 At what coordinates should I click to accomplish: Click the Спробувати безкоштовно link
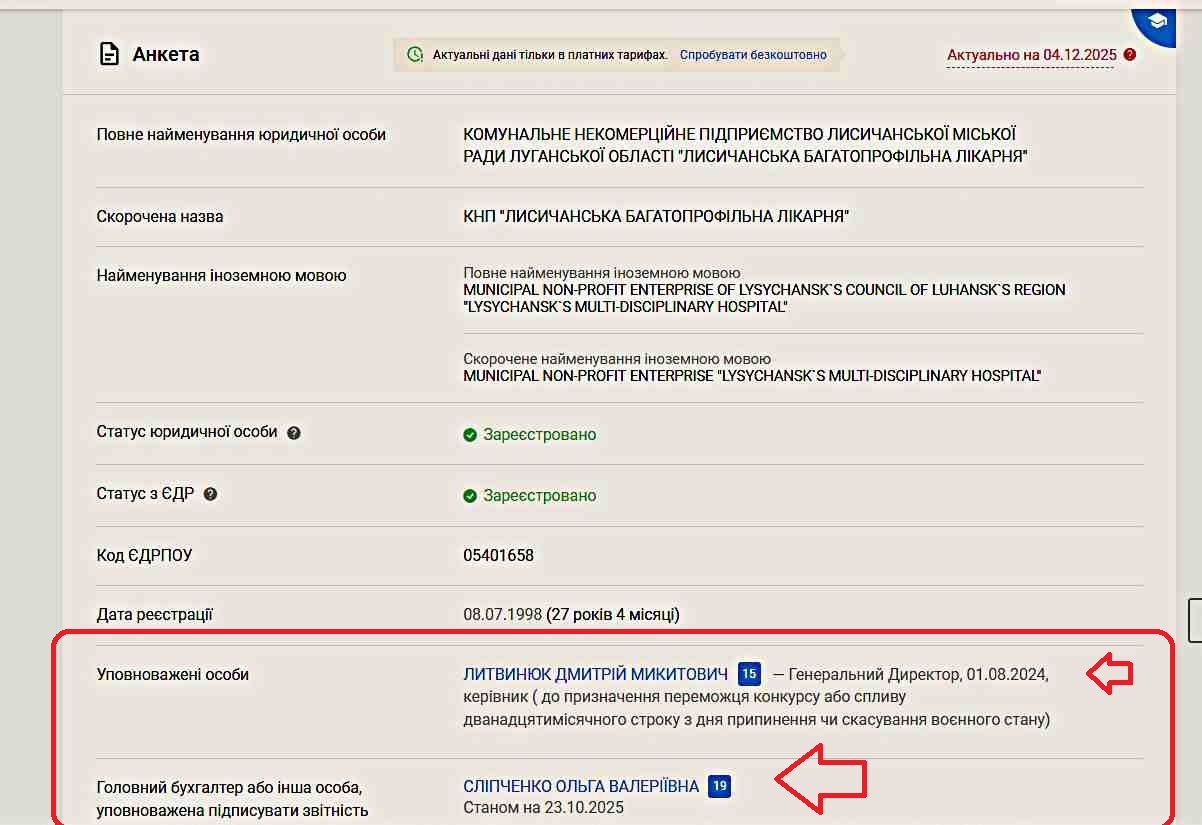[753, 55]
